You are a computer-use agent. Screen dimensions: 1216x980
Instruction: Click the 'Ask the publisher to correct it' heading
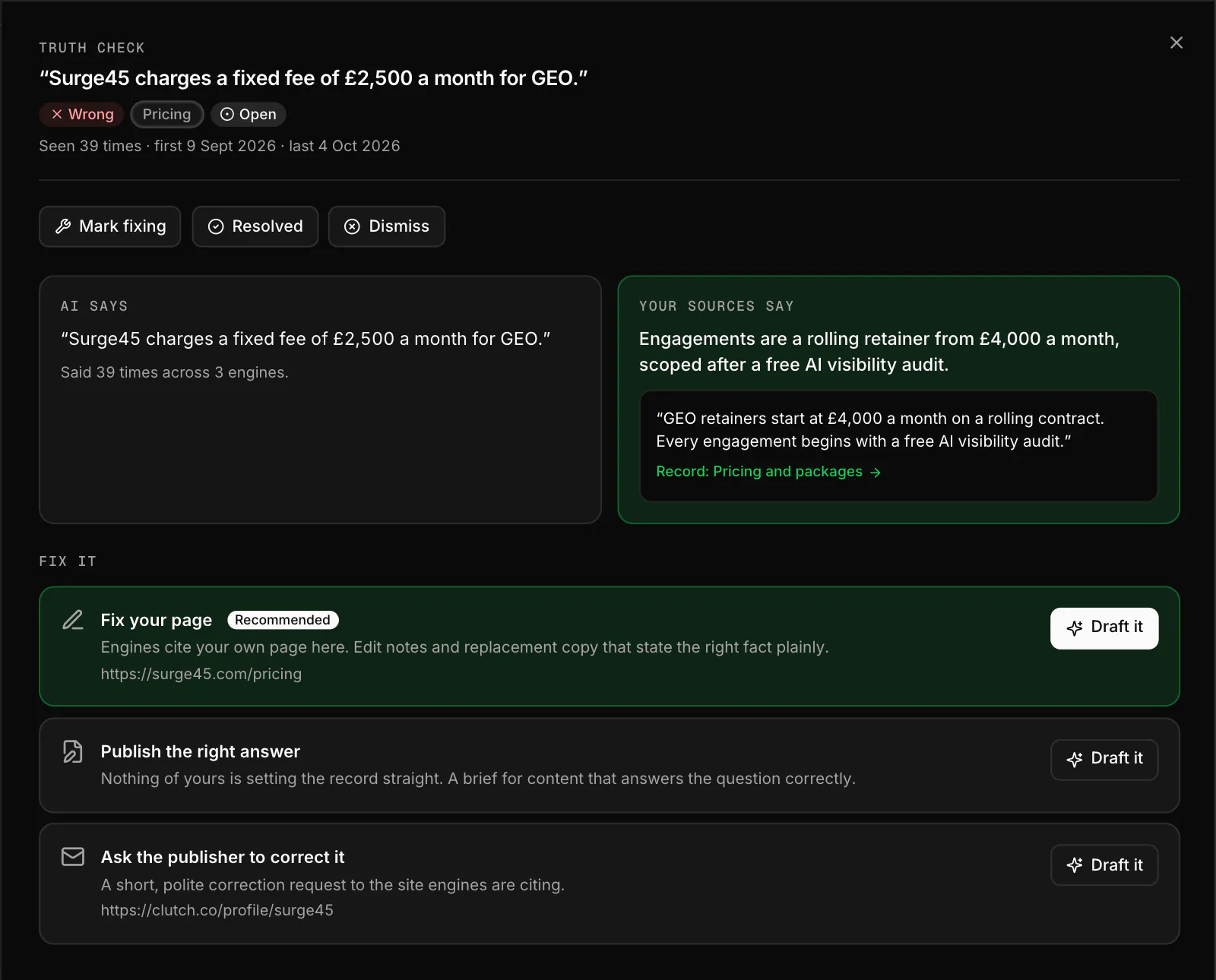point(223,857)
